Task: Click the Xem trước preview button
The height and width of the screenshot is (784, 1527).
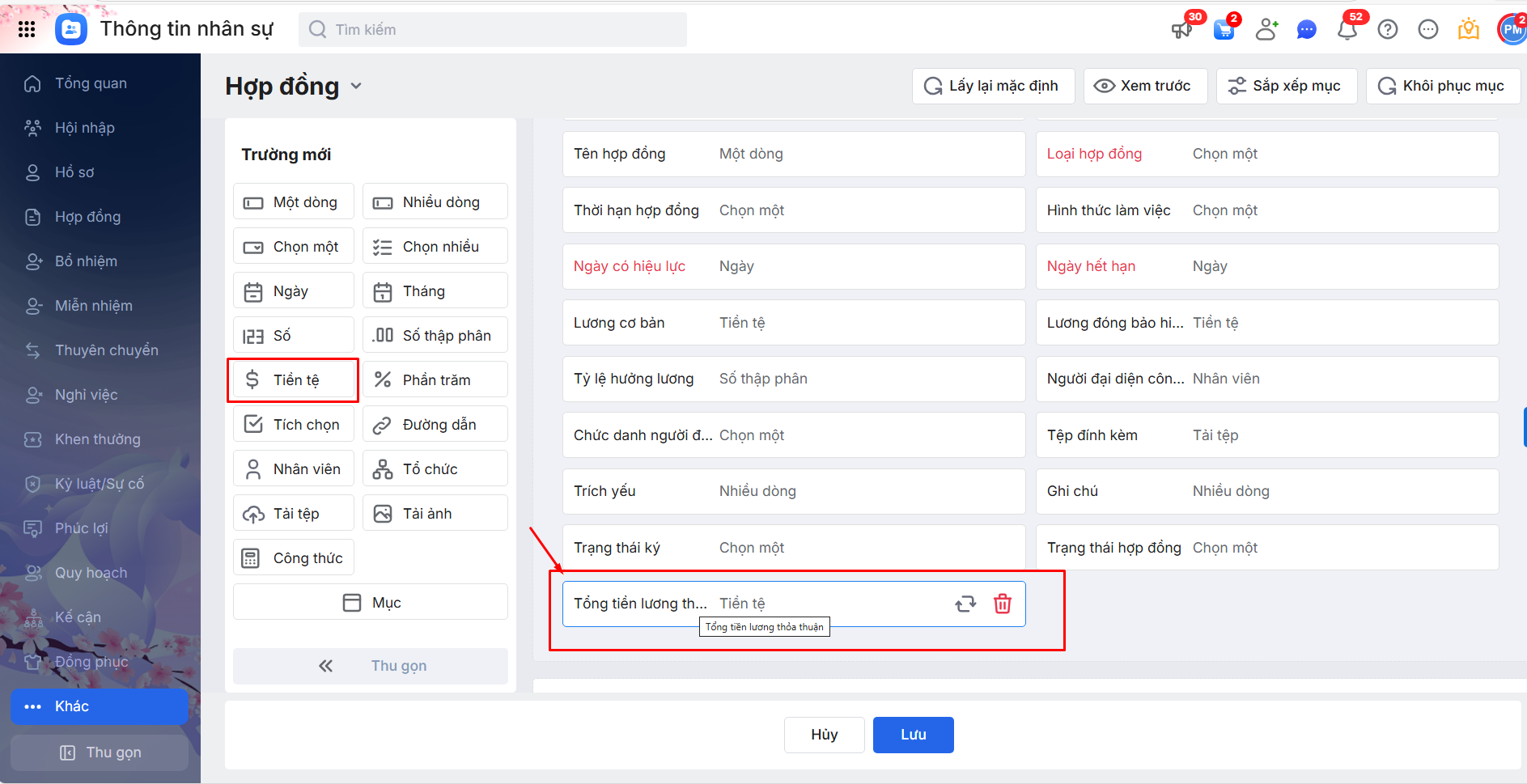Action: [x=1145, y=86]
